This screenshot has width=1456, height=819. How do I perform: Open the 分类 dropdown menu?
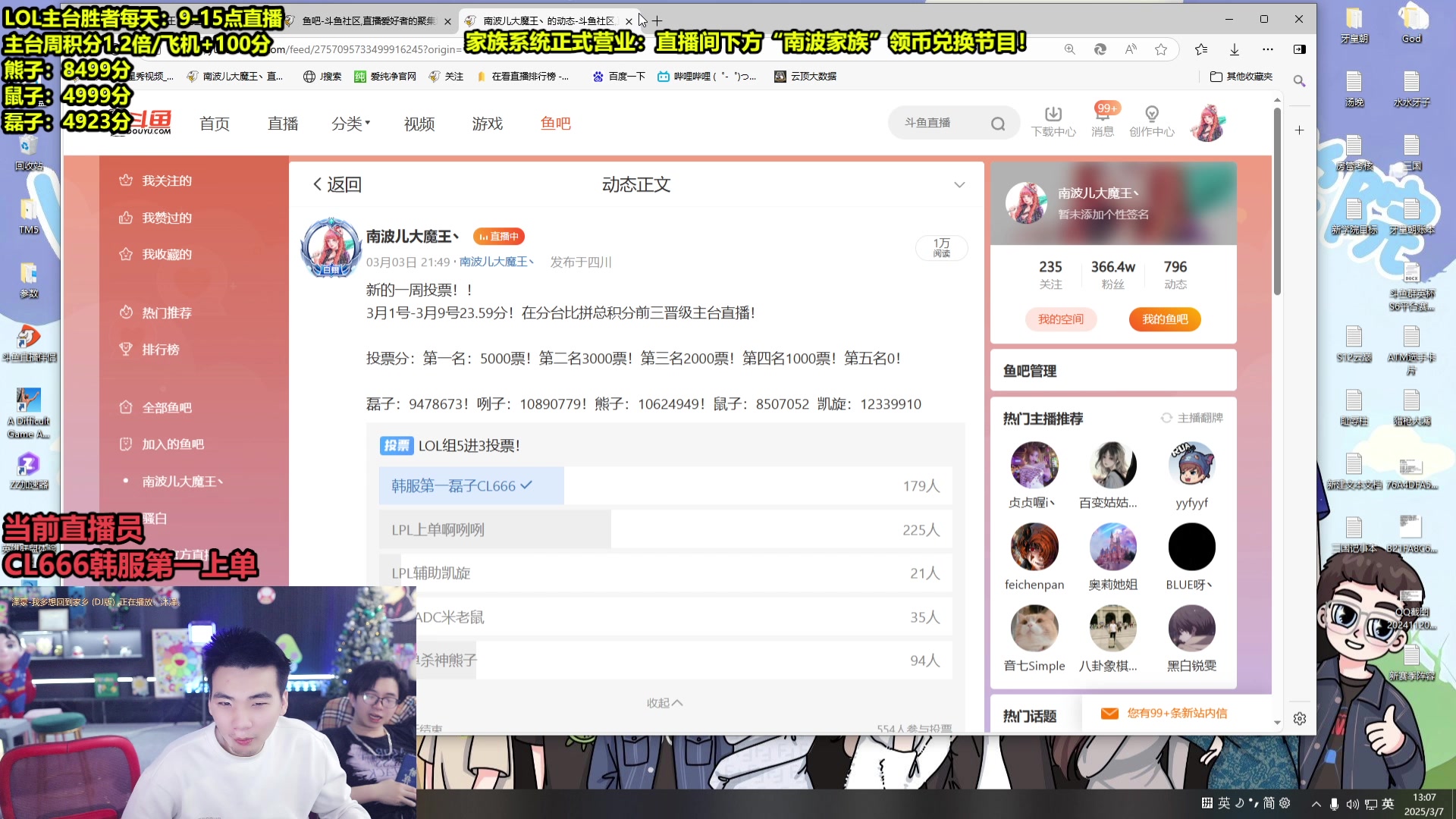pos(350,124)
